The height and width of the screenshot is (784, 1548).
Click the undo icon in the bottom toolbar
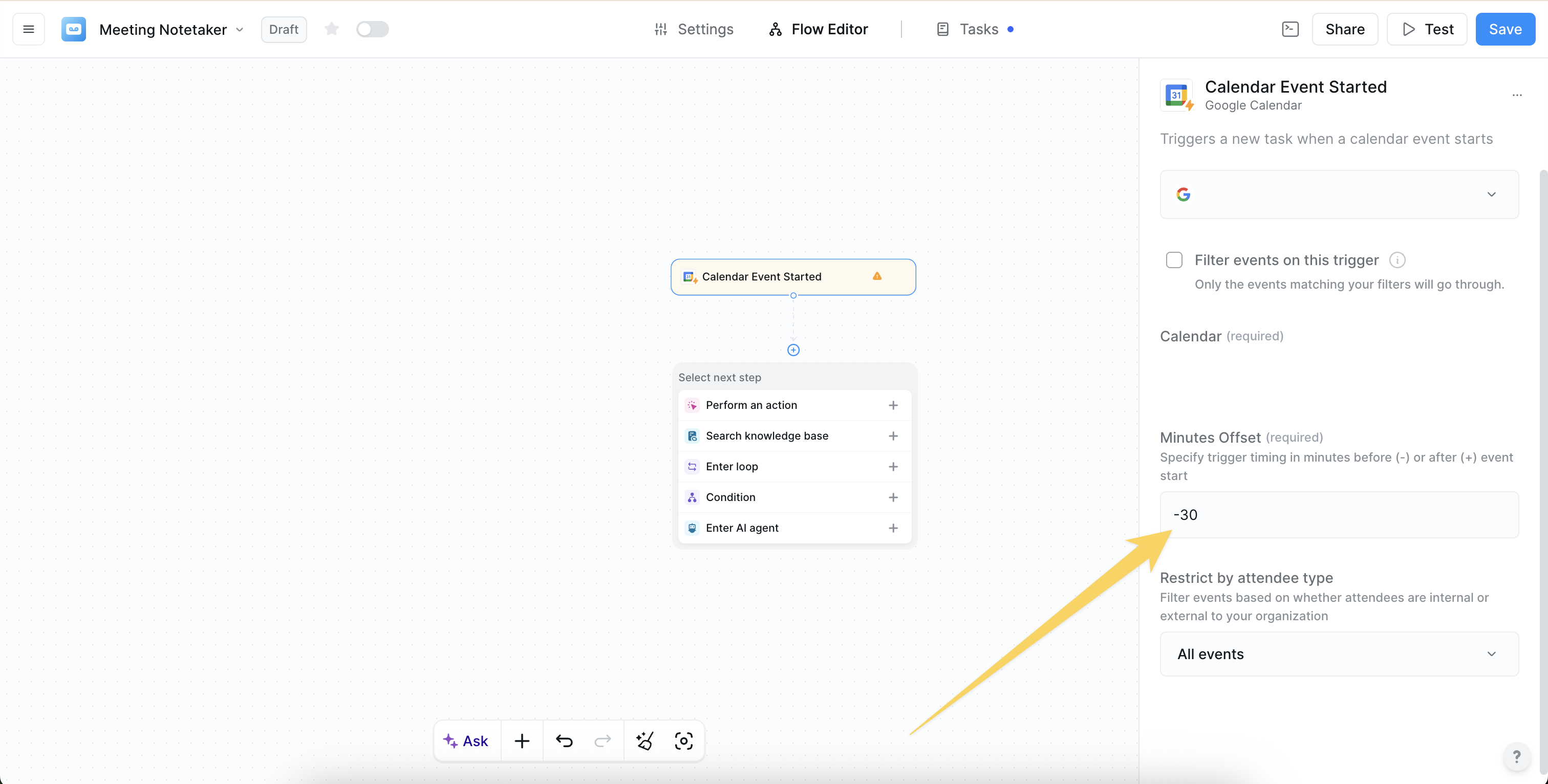point(564,740)
